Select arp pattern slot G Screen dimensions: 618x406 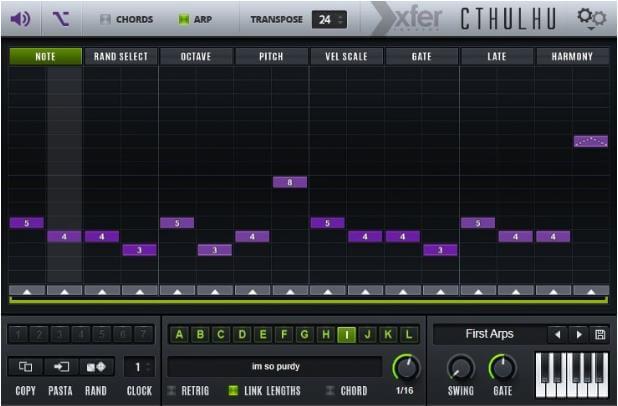click(x=305, y=335)
